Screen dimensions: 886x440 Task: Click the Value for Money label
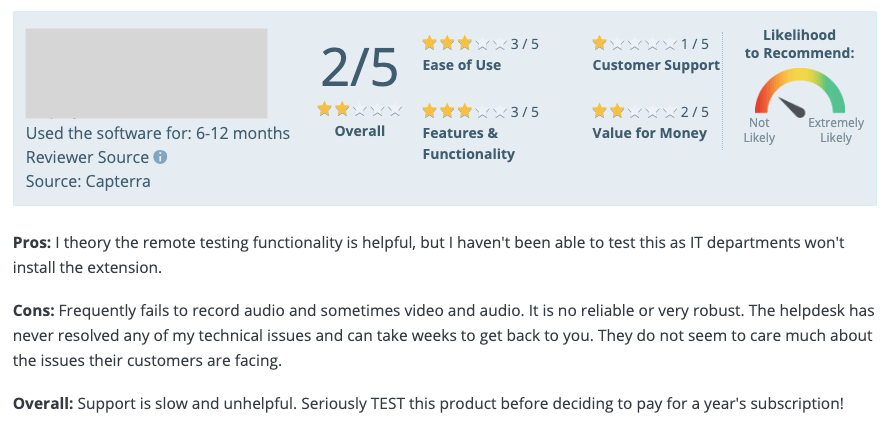tap(650, 133)
